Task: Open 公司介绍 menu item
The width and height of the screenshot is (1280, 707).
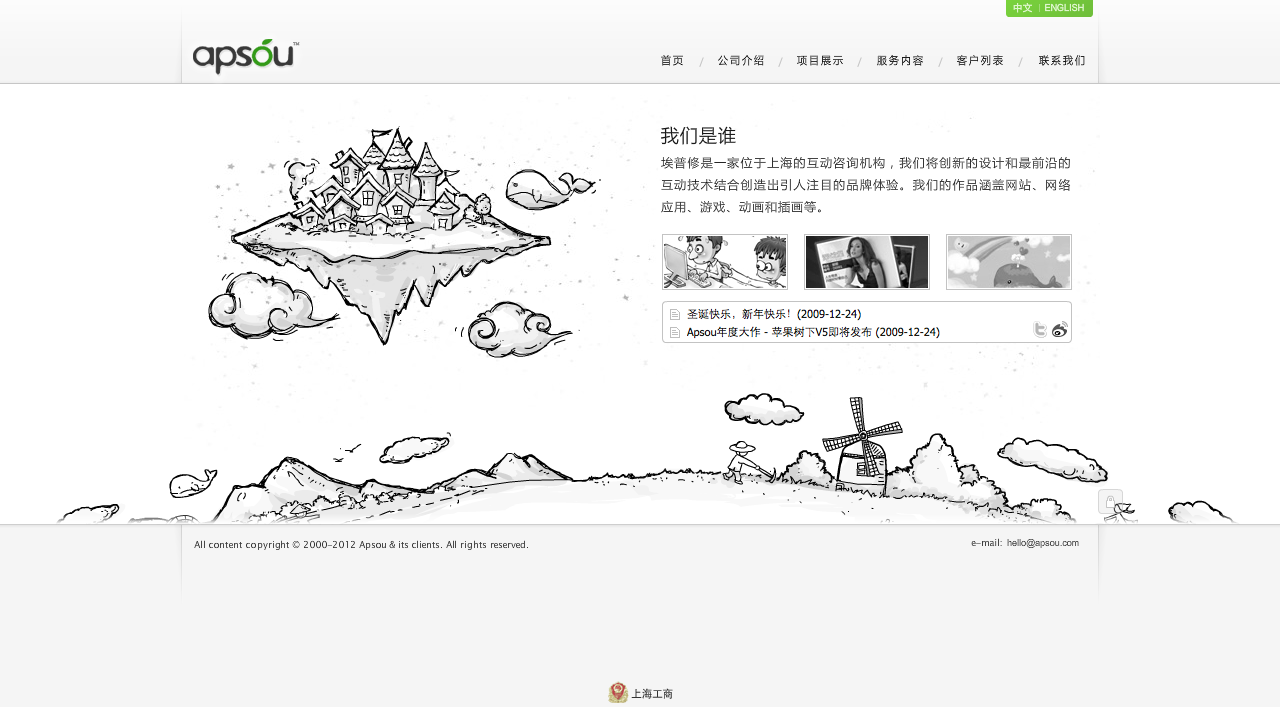Action: click(741, 61)
